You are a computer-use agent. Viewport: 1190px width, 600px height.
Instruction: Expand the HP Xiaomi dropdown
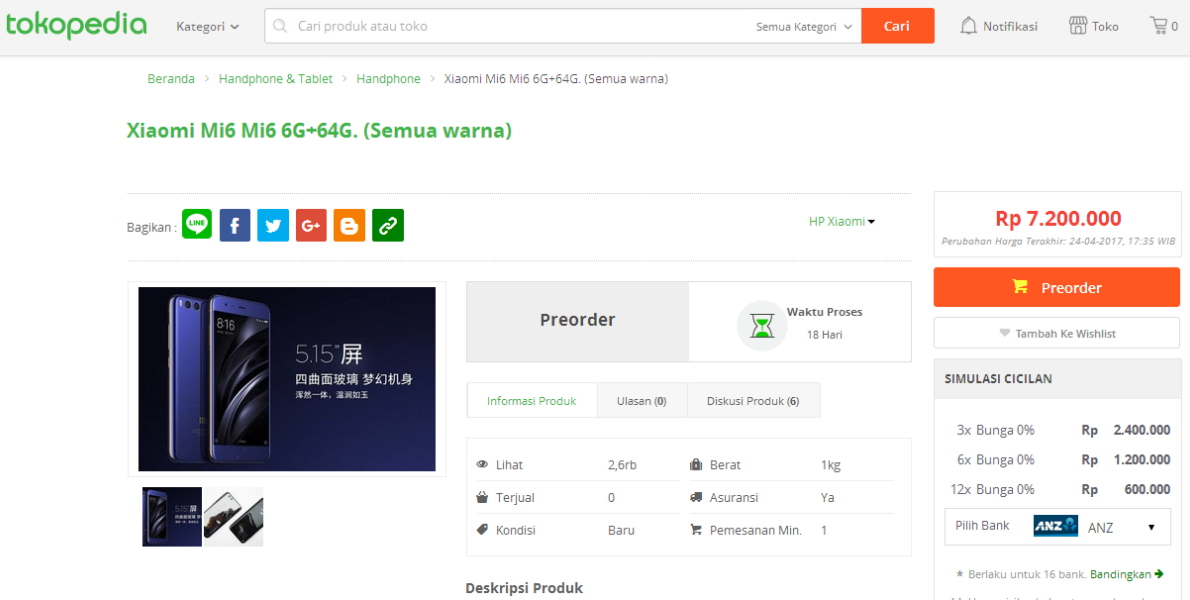click(842, 221)
